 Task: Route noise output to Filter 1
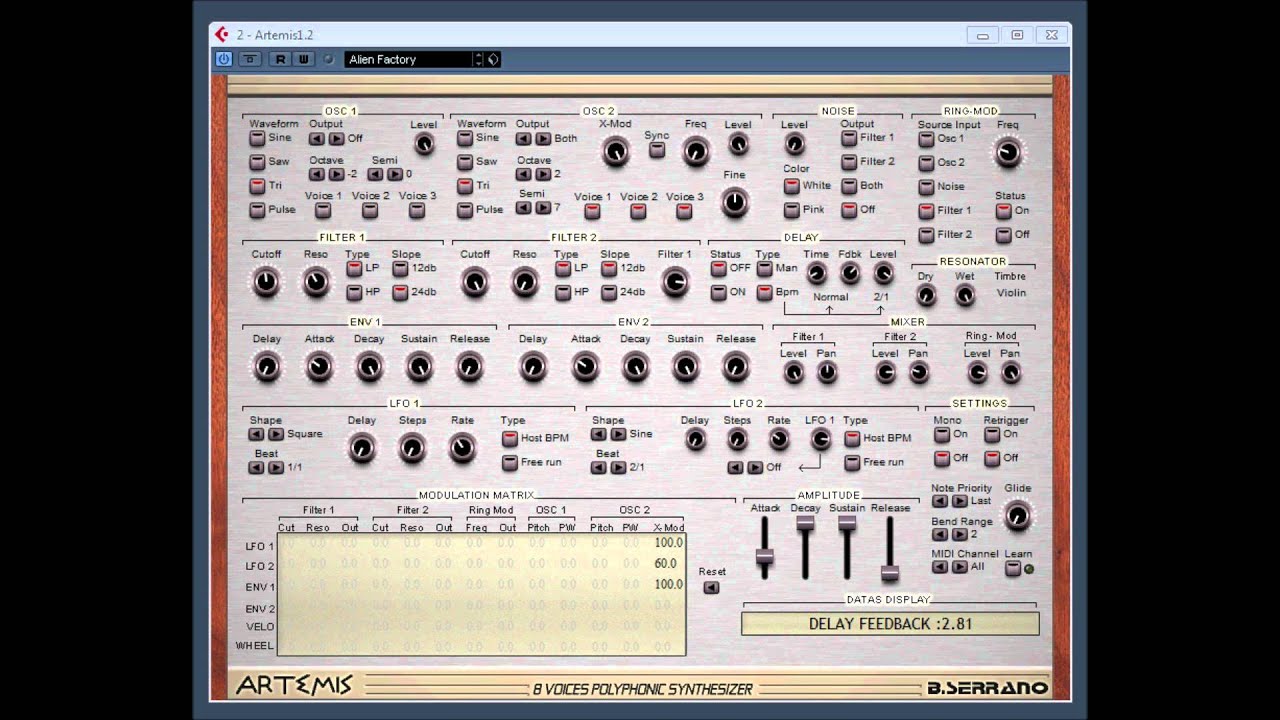tap(849, 138)
